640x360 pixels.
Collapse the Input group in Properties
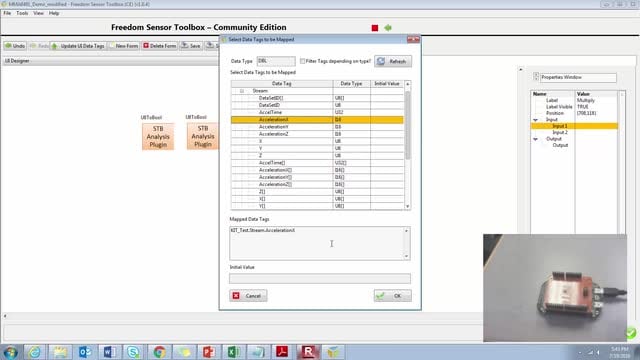pos(536,120)
